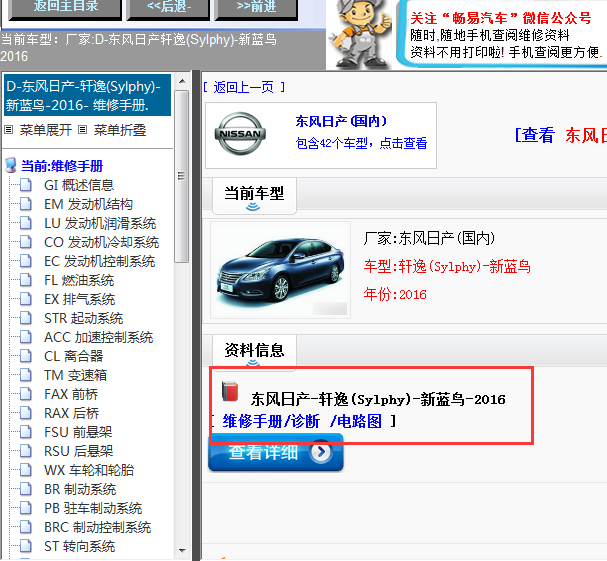607x561 pixels.
Task: Select the 当前车型 section tab
Action: pyautogui.click(x=254, y=196)
